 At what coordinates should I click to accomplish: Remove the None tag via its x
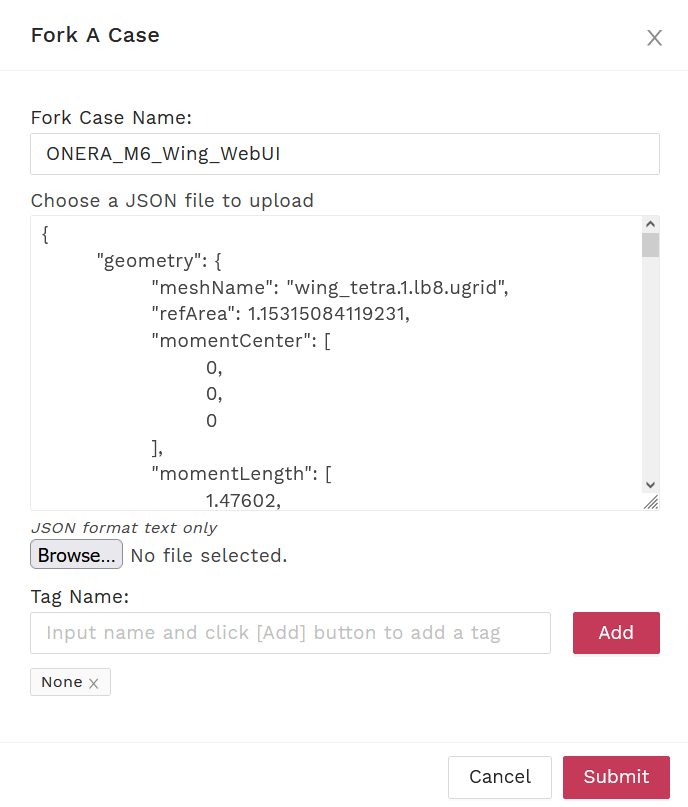coord(94,683)
